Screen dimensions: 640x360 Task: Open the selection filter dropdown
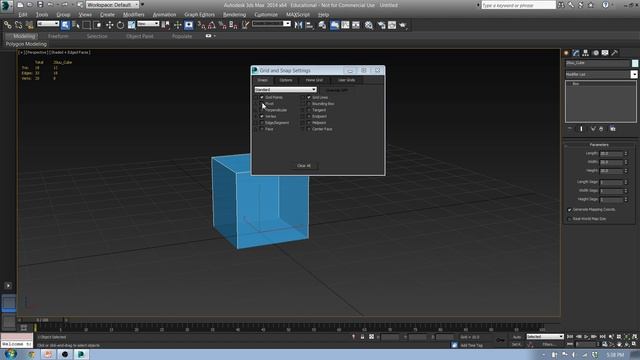[x=48, y=24]
